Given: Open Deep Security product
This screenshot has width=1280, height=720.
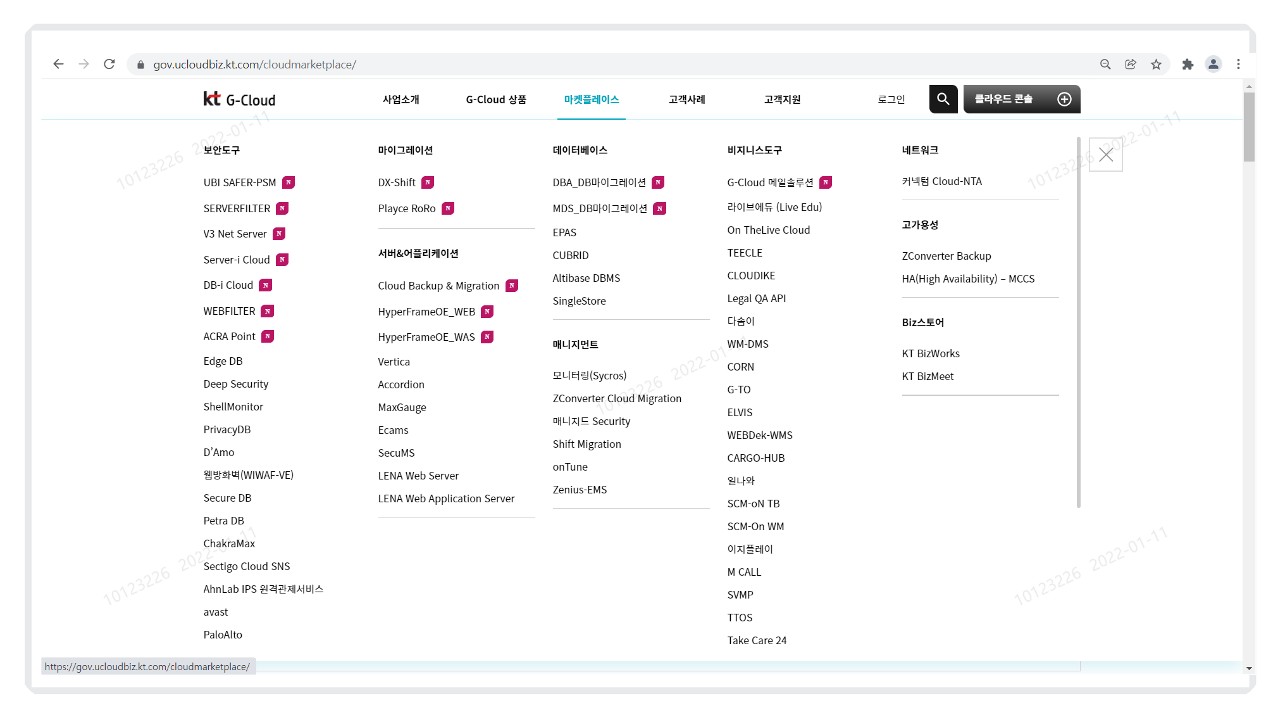Looking at the screenshot, I should pos(236,384).
